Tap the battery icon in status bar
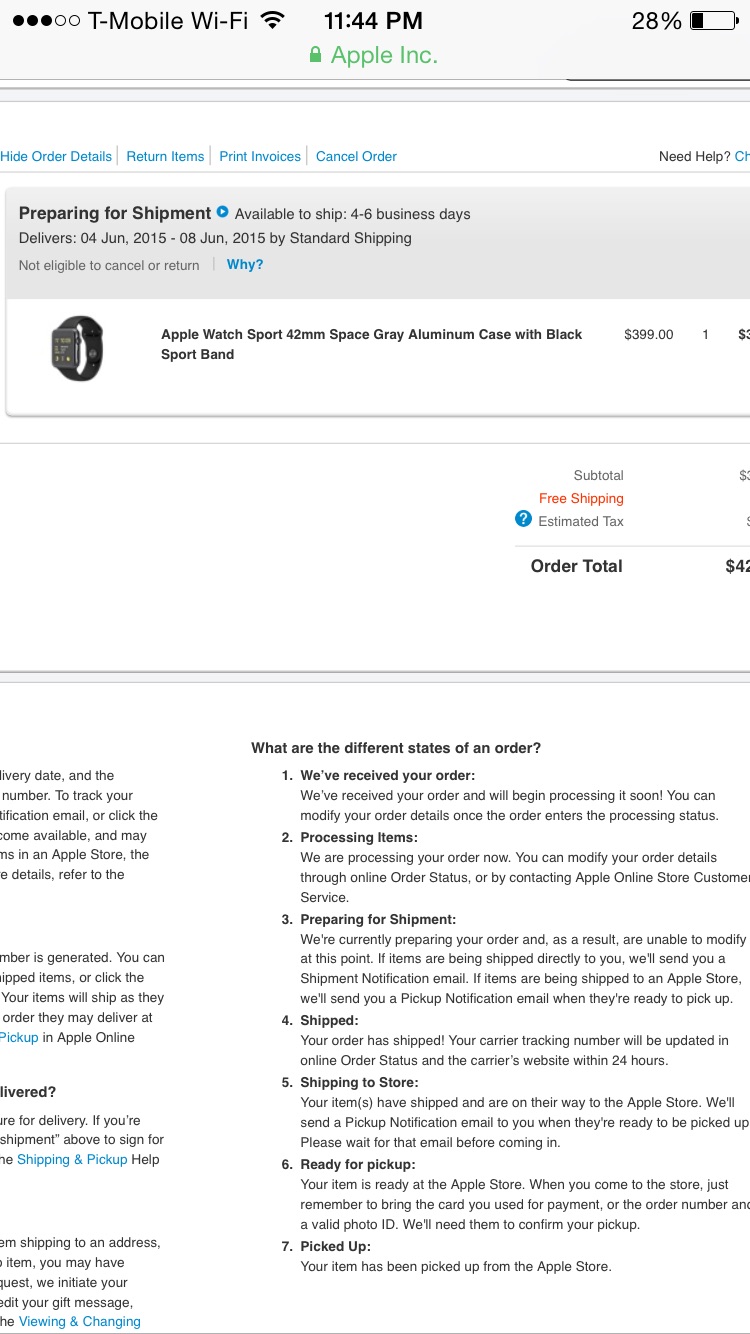750x1334 pixels. (x=713, y=20)
